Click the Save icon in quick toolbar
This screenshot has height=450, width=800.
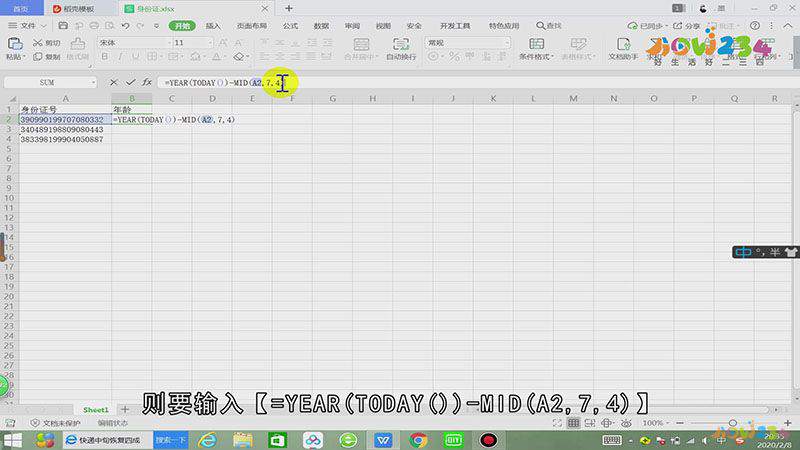[x=63, y=26]
